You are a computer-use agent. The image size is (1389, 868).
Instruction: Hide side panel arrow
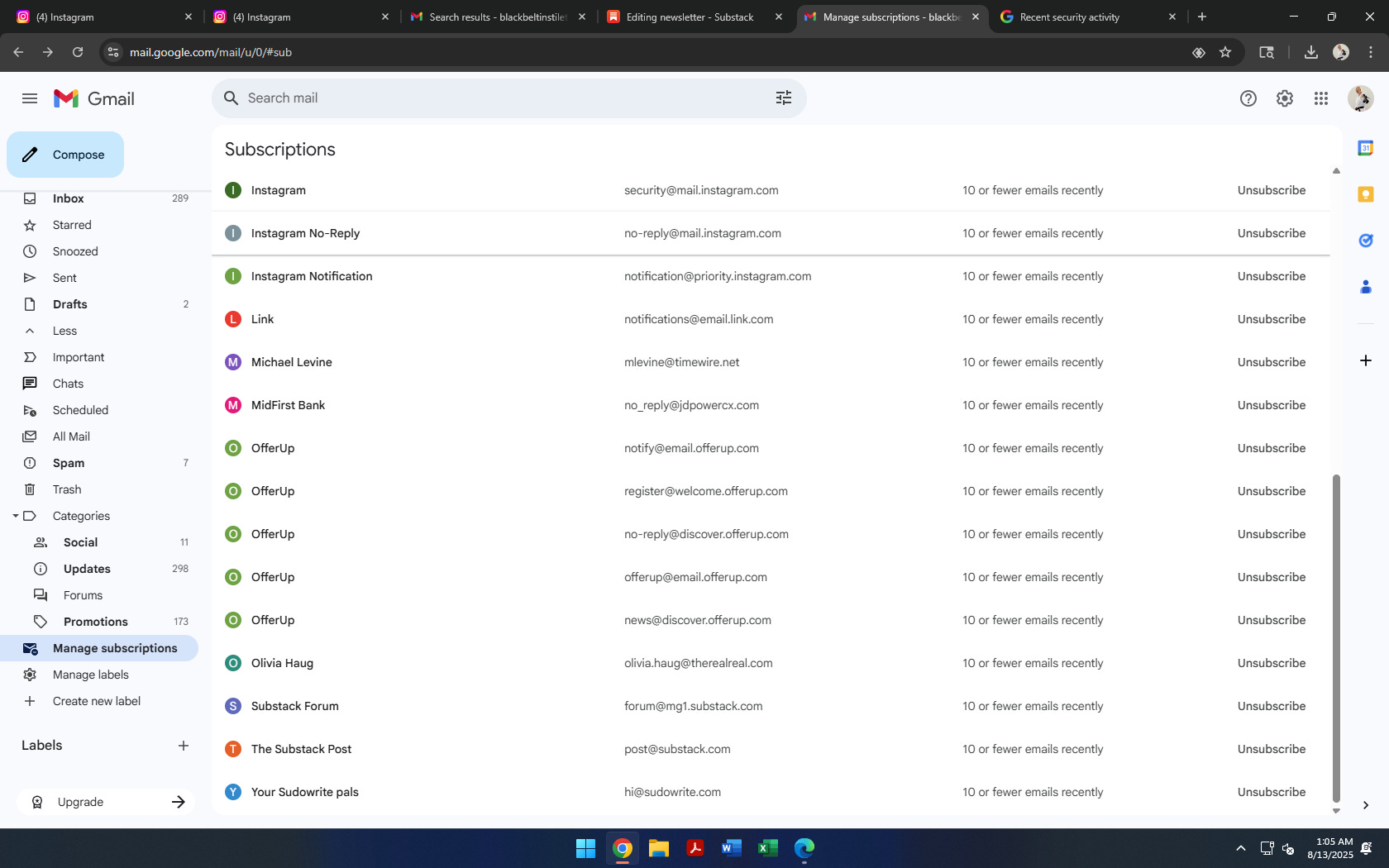(1366, 805)
